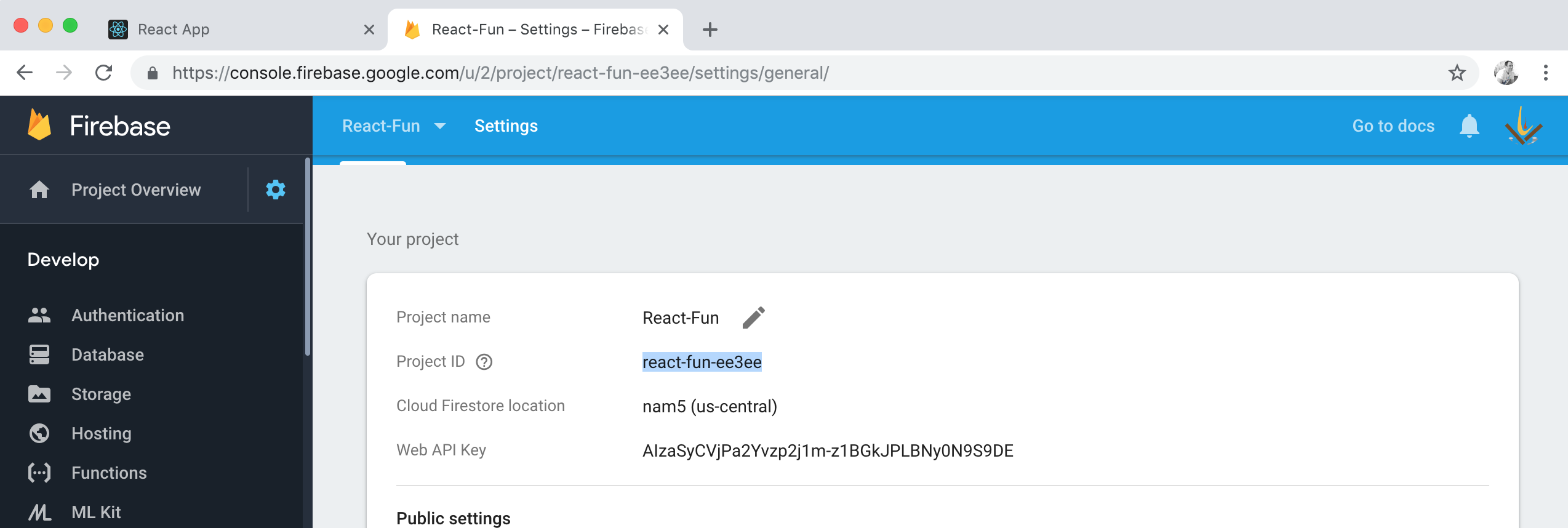Bookmark page with star icon

[1457, 73]
